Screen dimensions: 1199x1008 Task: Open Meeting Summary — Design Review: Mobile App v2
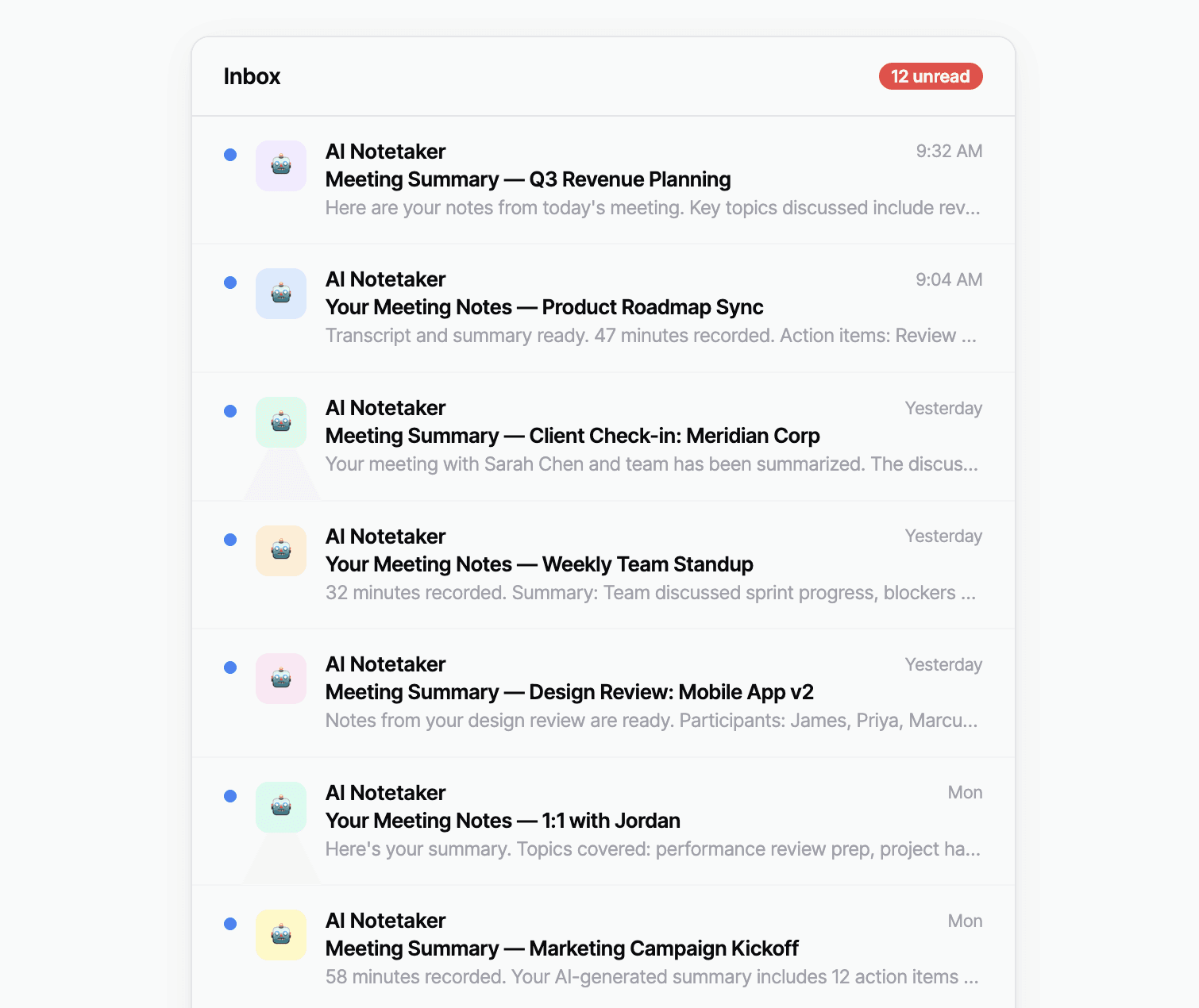tap(569, 692)
